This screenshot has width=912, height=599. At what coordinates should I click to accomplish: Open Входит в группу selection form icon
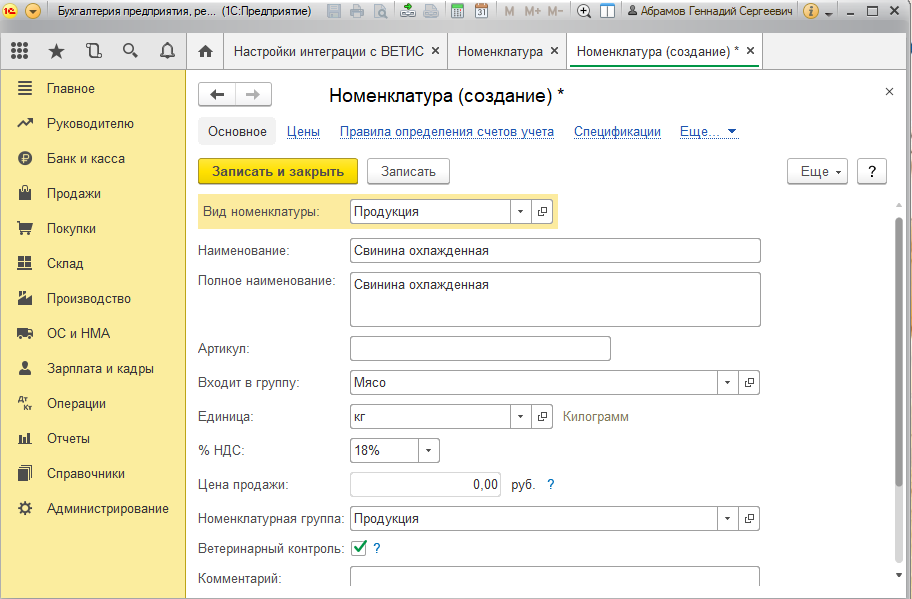[750, 382]
